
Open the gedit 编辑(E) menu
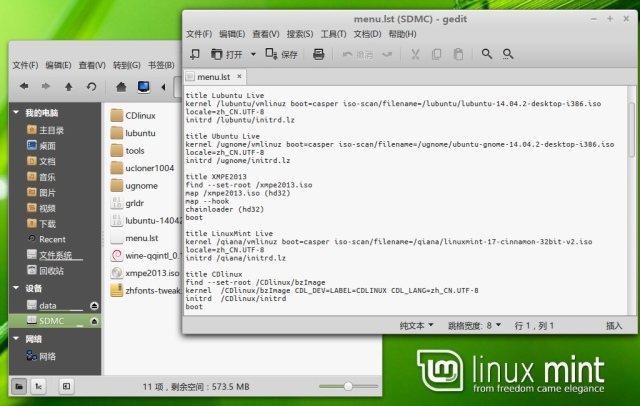(232, 34)
